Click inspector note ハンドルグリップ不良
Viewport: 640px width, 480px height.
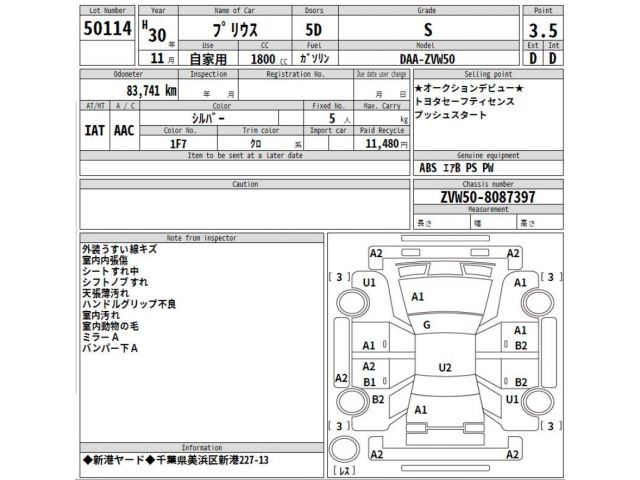click(x=129, y=304)
